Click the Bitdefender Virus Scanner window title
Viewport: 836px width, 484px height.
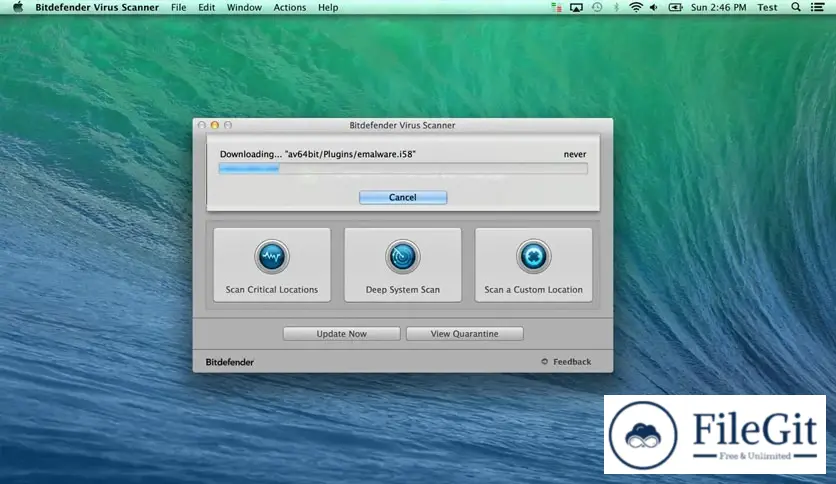(x=402, y=125)
